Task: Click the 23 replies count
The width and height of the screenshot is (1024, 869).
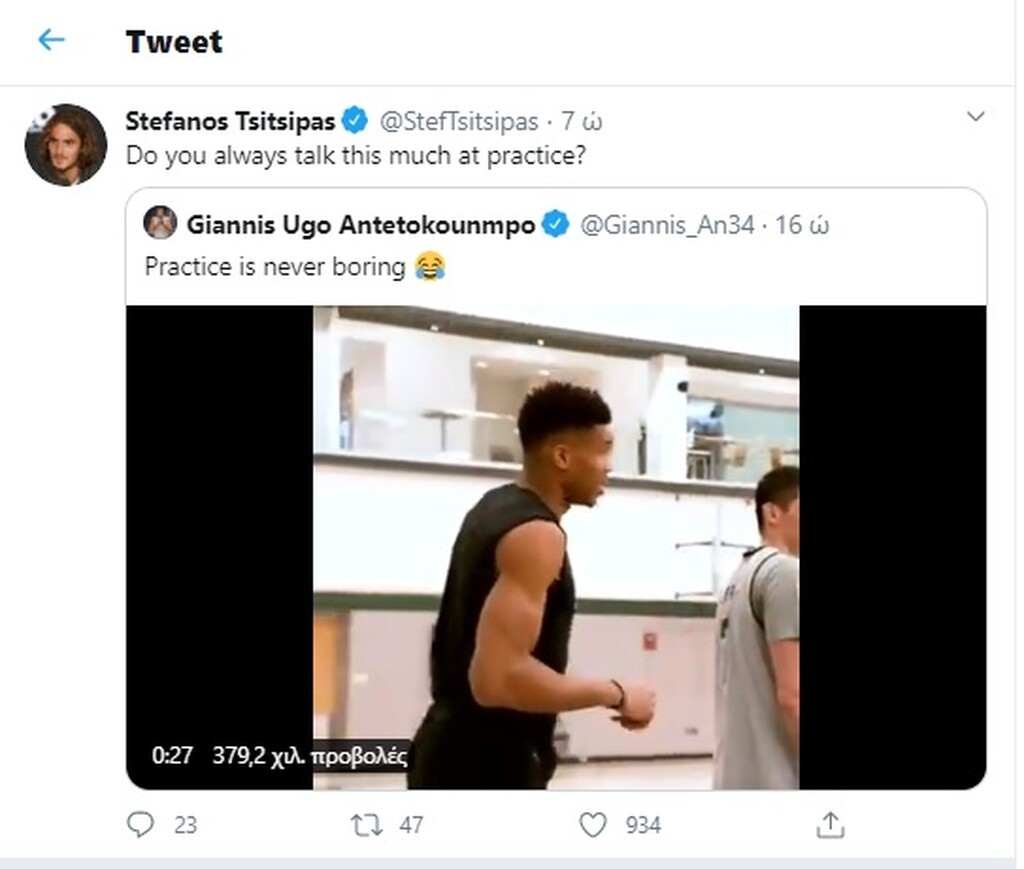Action: 185,825
